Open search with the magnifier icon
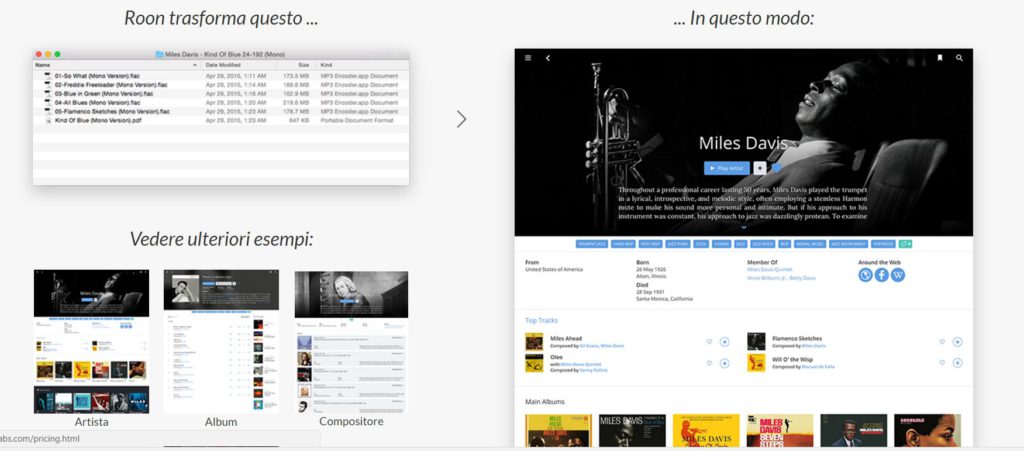 tap(959, 58)
